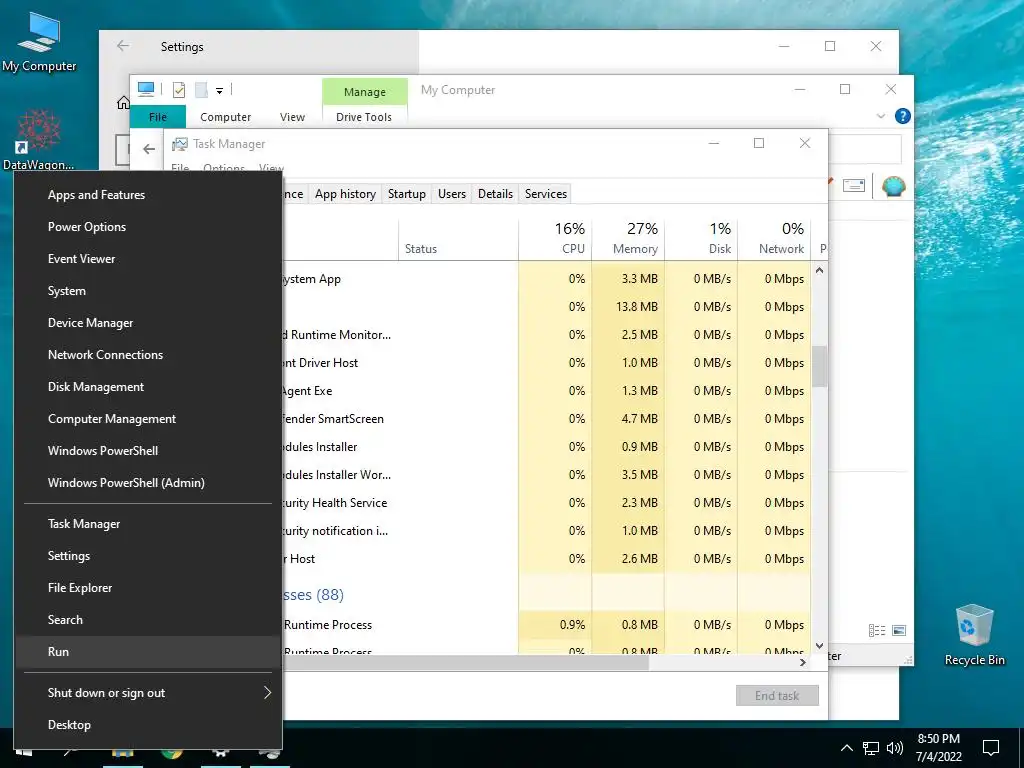Select Task Manager in the context menu

148,524
